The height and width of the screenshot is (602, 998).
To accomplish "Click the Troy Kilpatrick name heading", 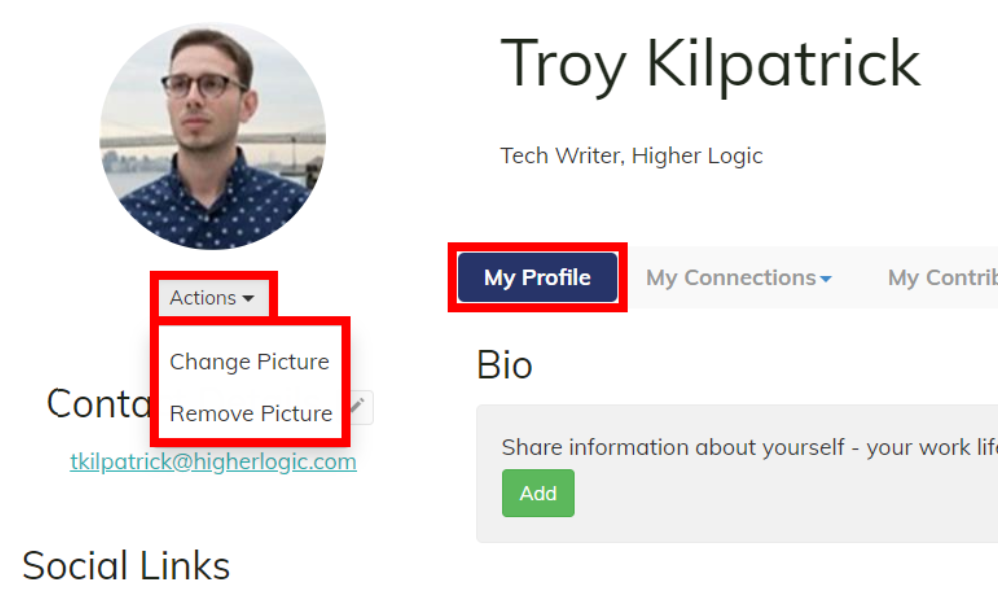I will point(710,64).
